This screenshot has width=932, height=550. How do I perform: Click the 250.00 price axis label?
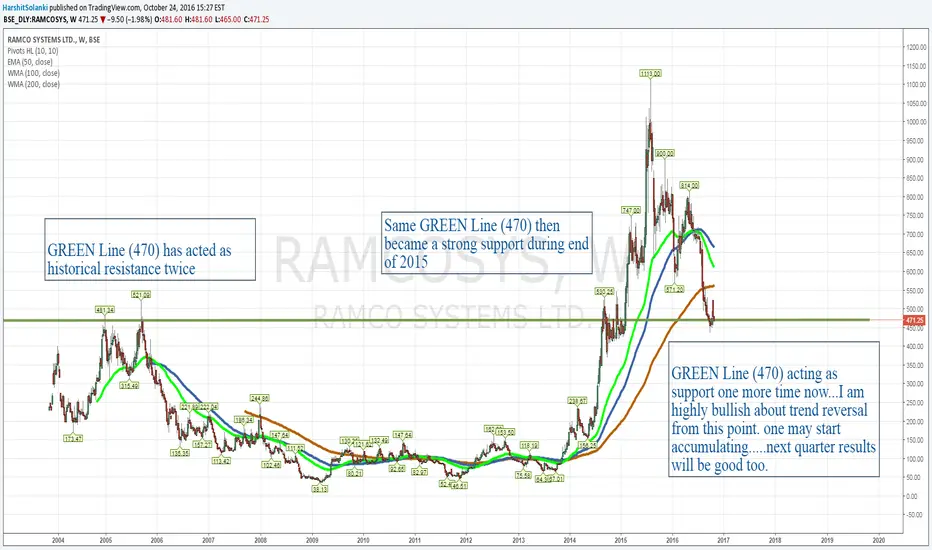tap(917, 403)
